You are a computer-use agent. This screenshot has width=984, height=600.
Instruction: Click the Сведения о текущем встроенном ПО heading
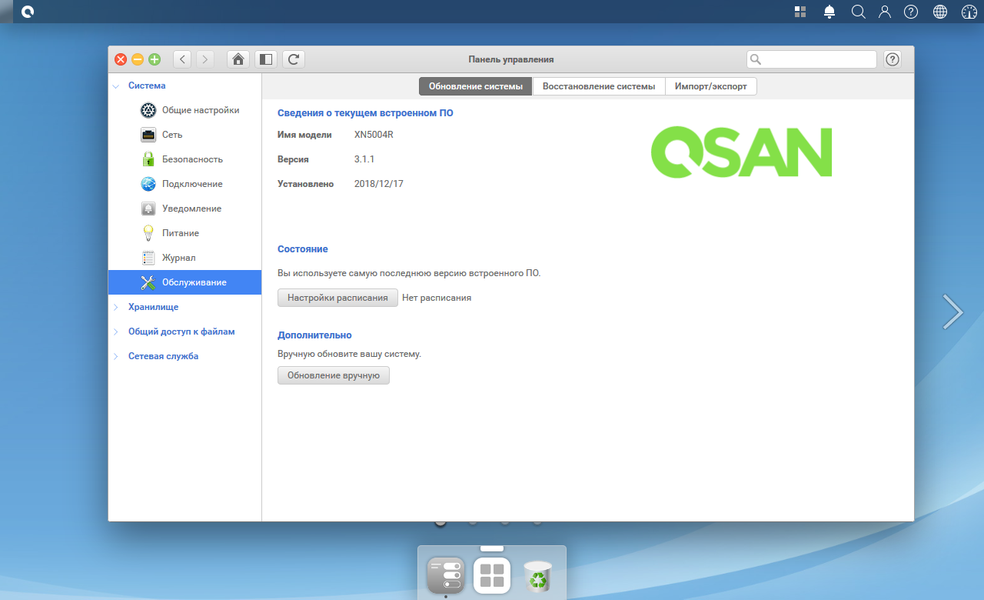point(365,113)
